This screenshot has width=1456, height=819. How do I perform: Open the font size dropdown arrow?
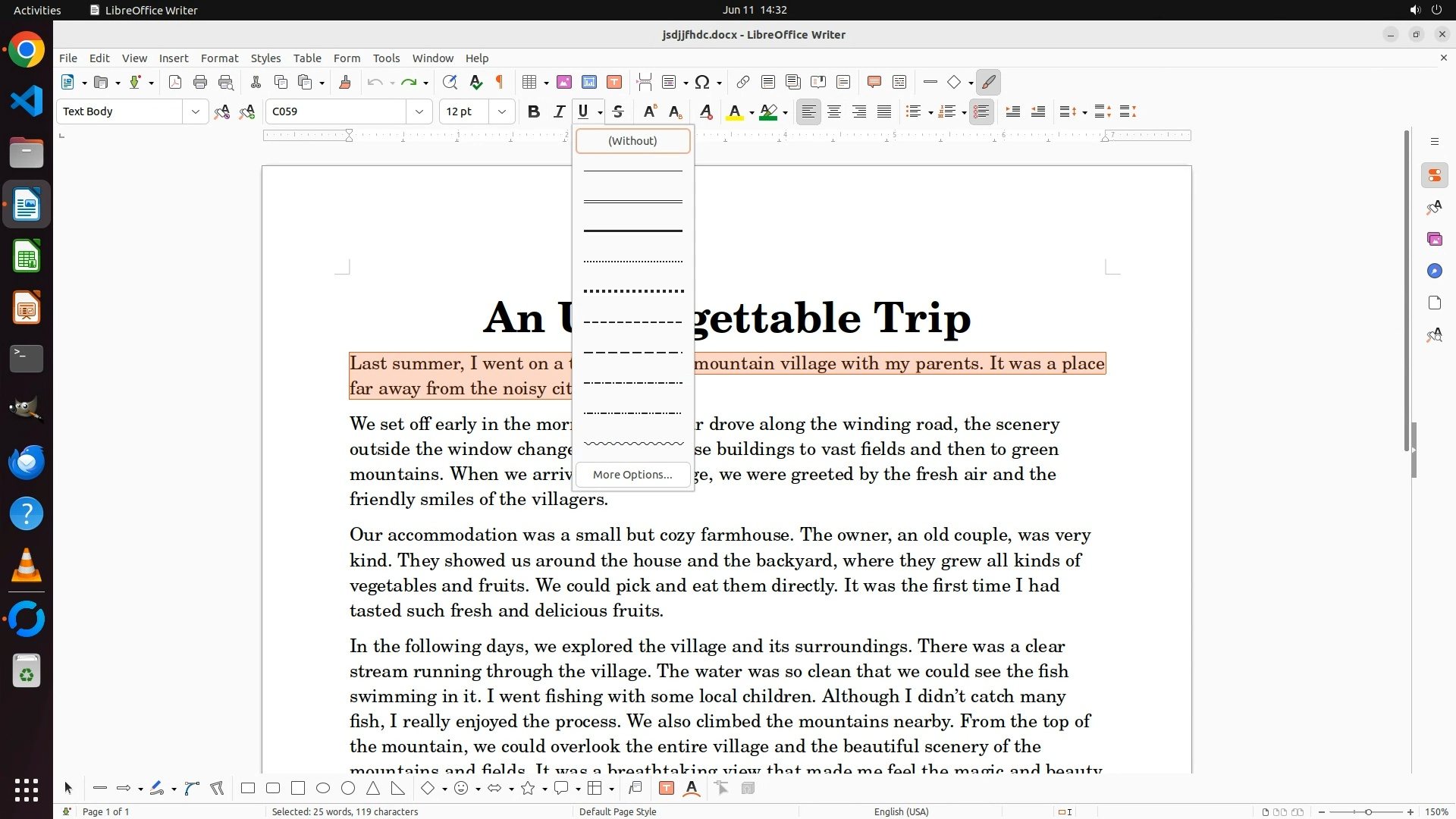(502, 112)
